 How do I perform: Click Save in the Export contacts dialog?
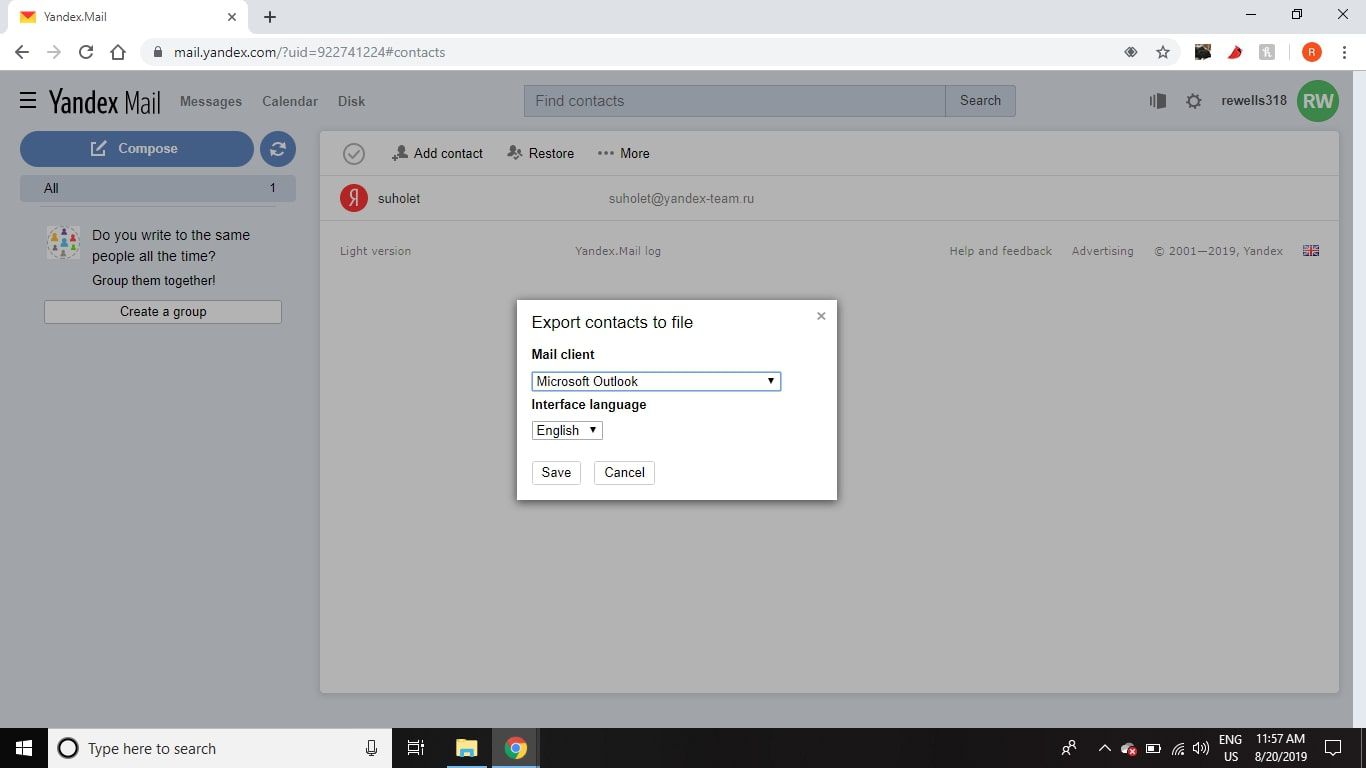(x=556, y=472)
